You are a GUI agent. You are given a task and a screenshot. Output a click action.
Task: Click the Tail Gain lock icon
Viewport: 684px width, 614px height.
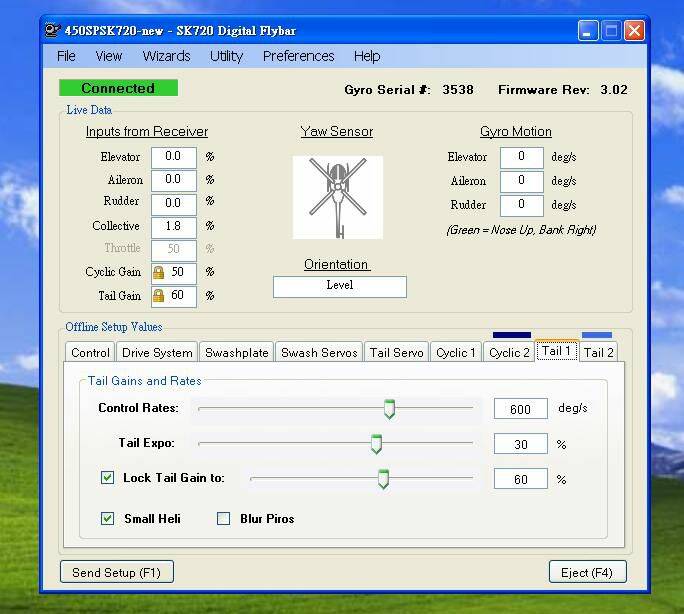tap(158, 296)
